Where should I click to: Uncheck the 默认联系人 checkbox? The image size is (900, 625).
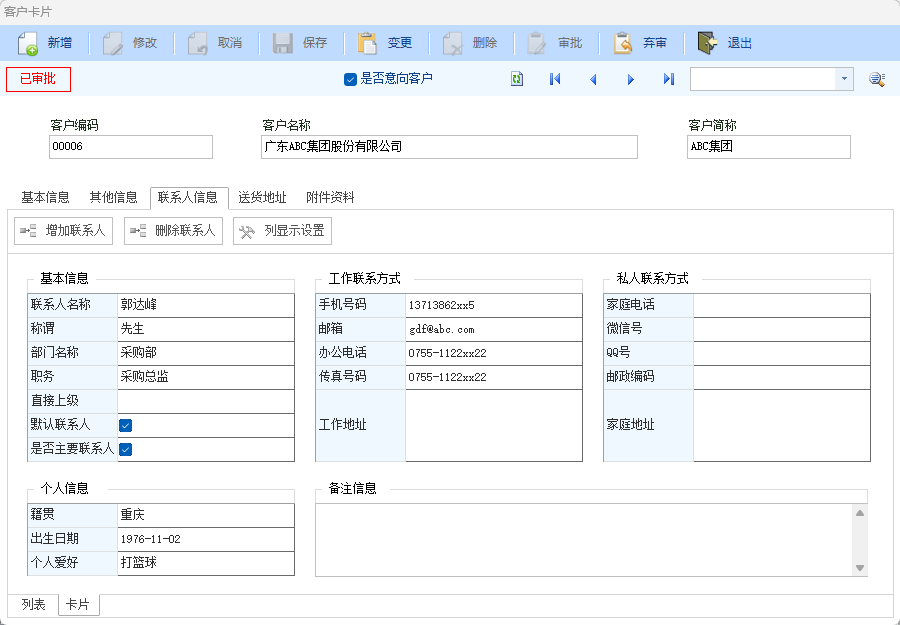pos(126,425)
